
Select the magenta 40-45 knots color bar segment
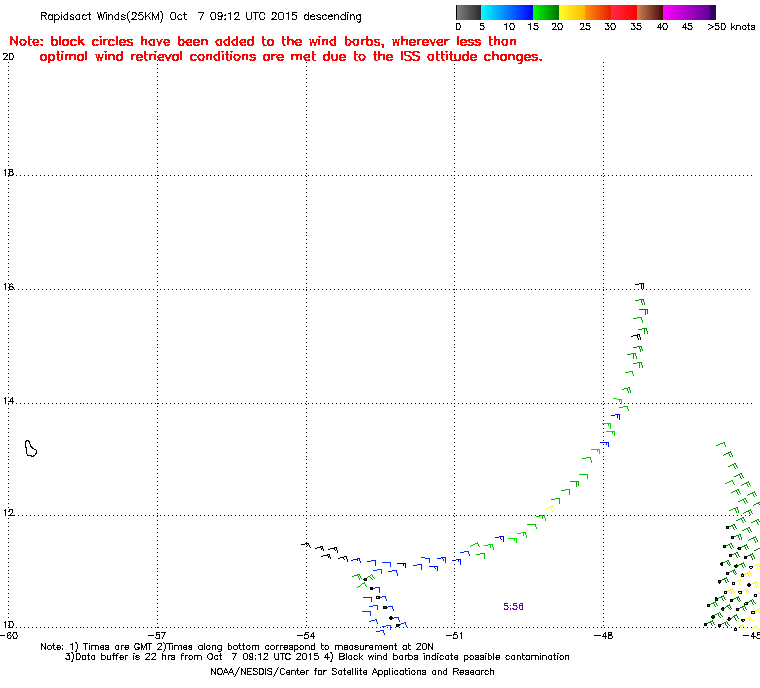click(676, 12)
